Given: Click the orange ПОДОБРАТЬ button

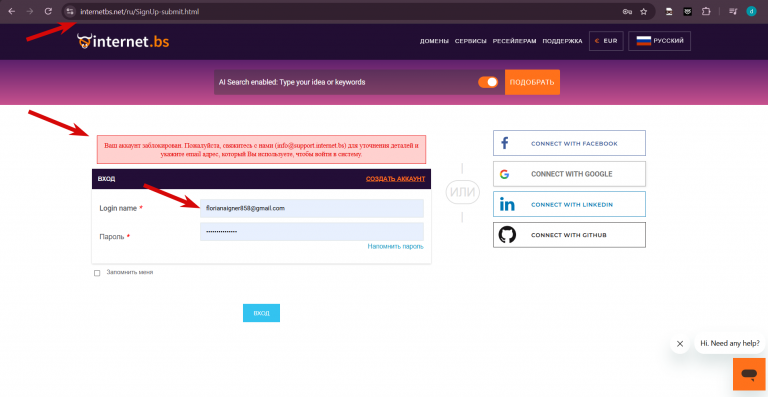Looking at the screenshot, I should [x=532, y=82].
